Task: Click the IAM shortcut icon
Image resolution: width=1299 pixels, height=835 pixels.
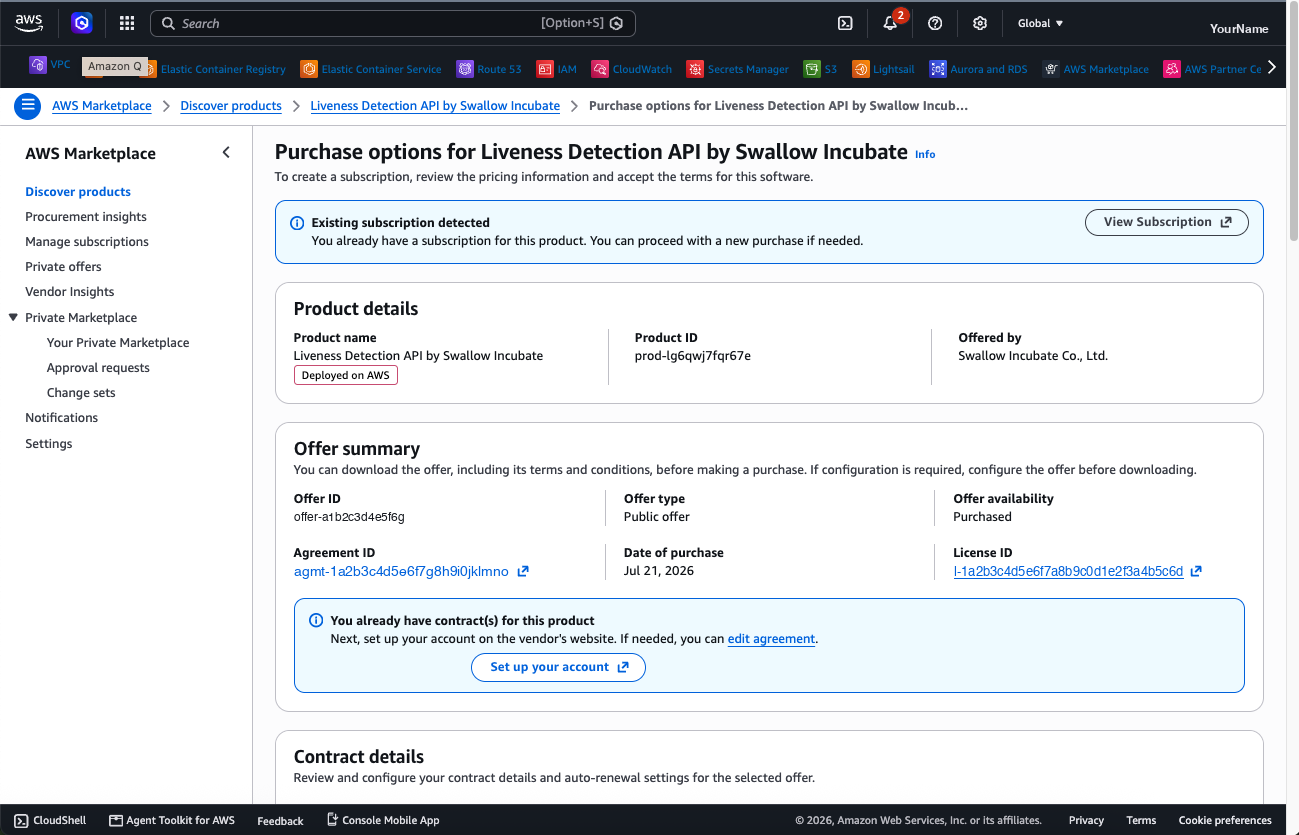Action: (x=545, y=69)
